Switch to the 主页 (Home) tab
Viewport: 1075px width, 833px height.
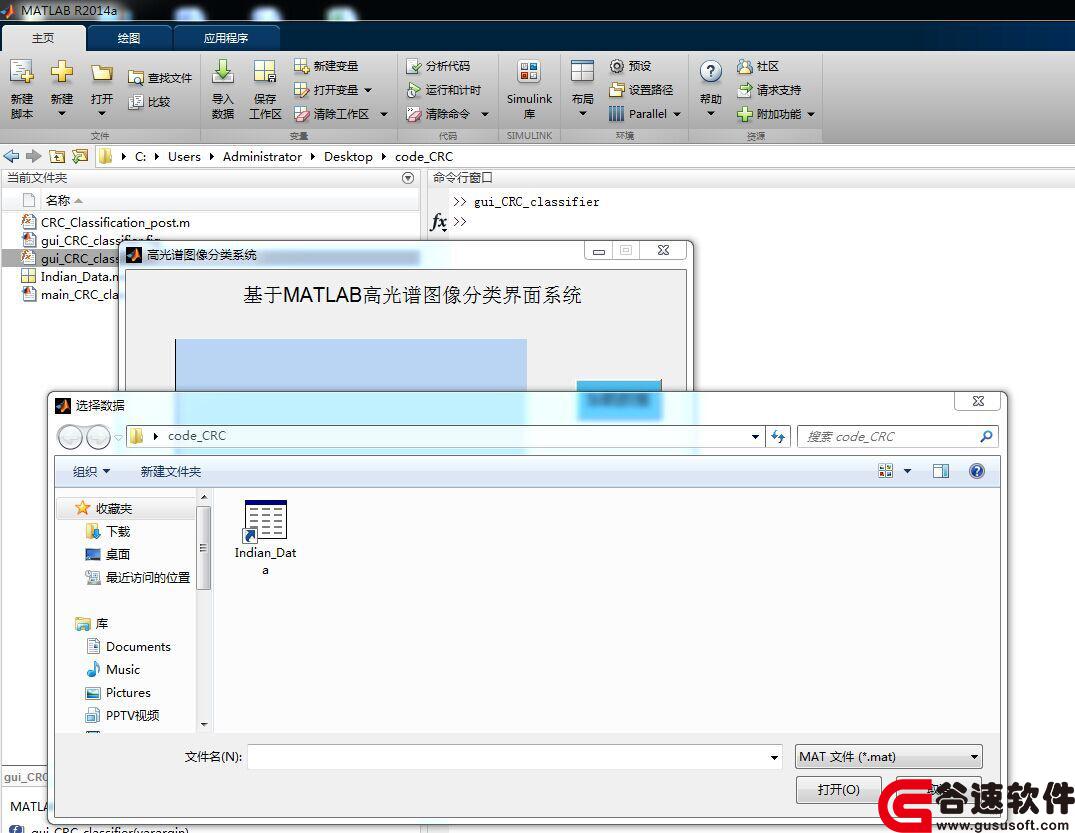point(43,38)
